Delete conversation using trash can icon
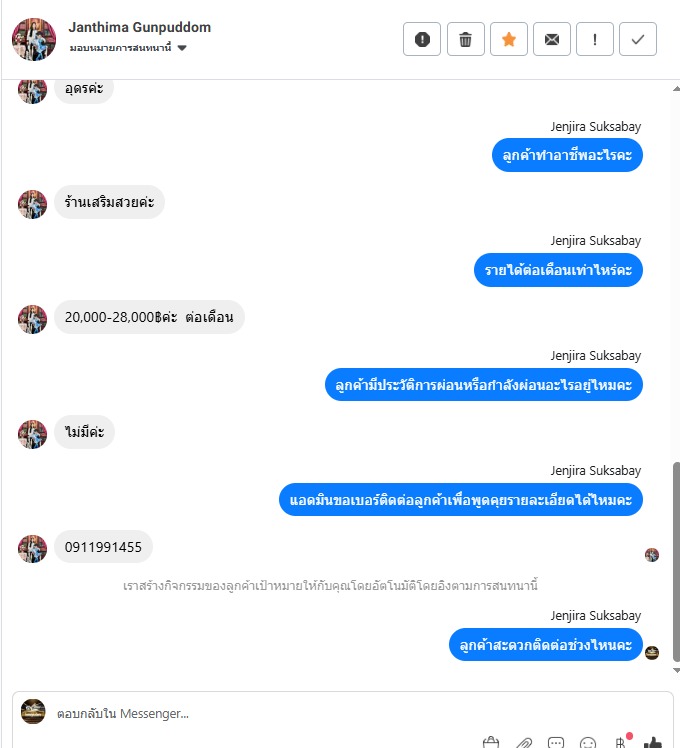This screenshot has width=680, height=748. (x=465, y=39)
